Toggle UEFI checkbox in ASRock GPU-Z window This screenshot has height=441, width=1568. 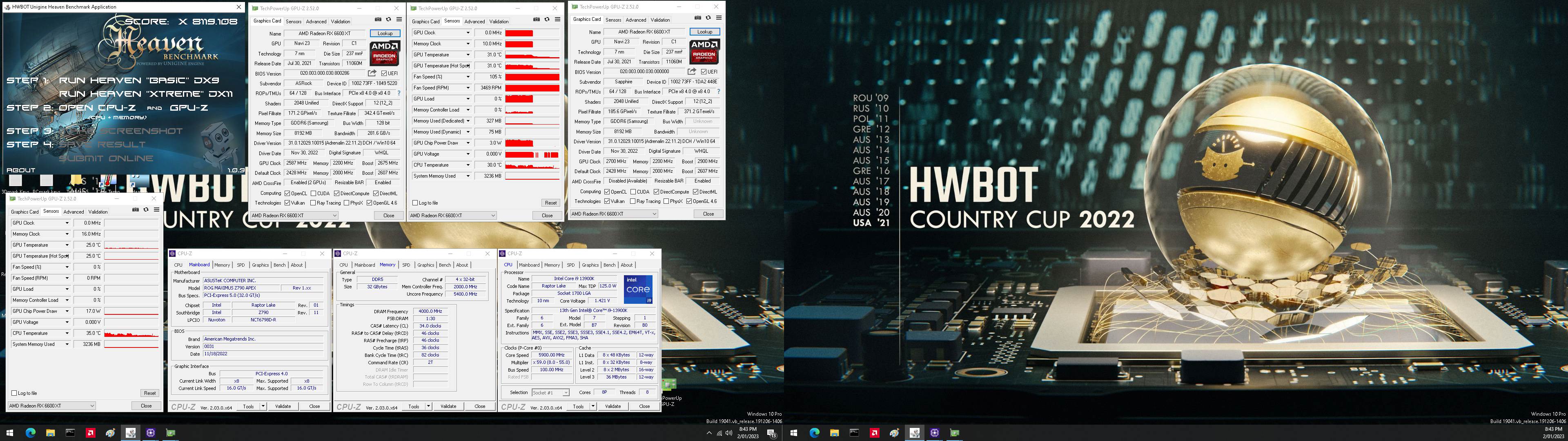click(x=384, y=73)
